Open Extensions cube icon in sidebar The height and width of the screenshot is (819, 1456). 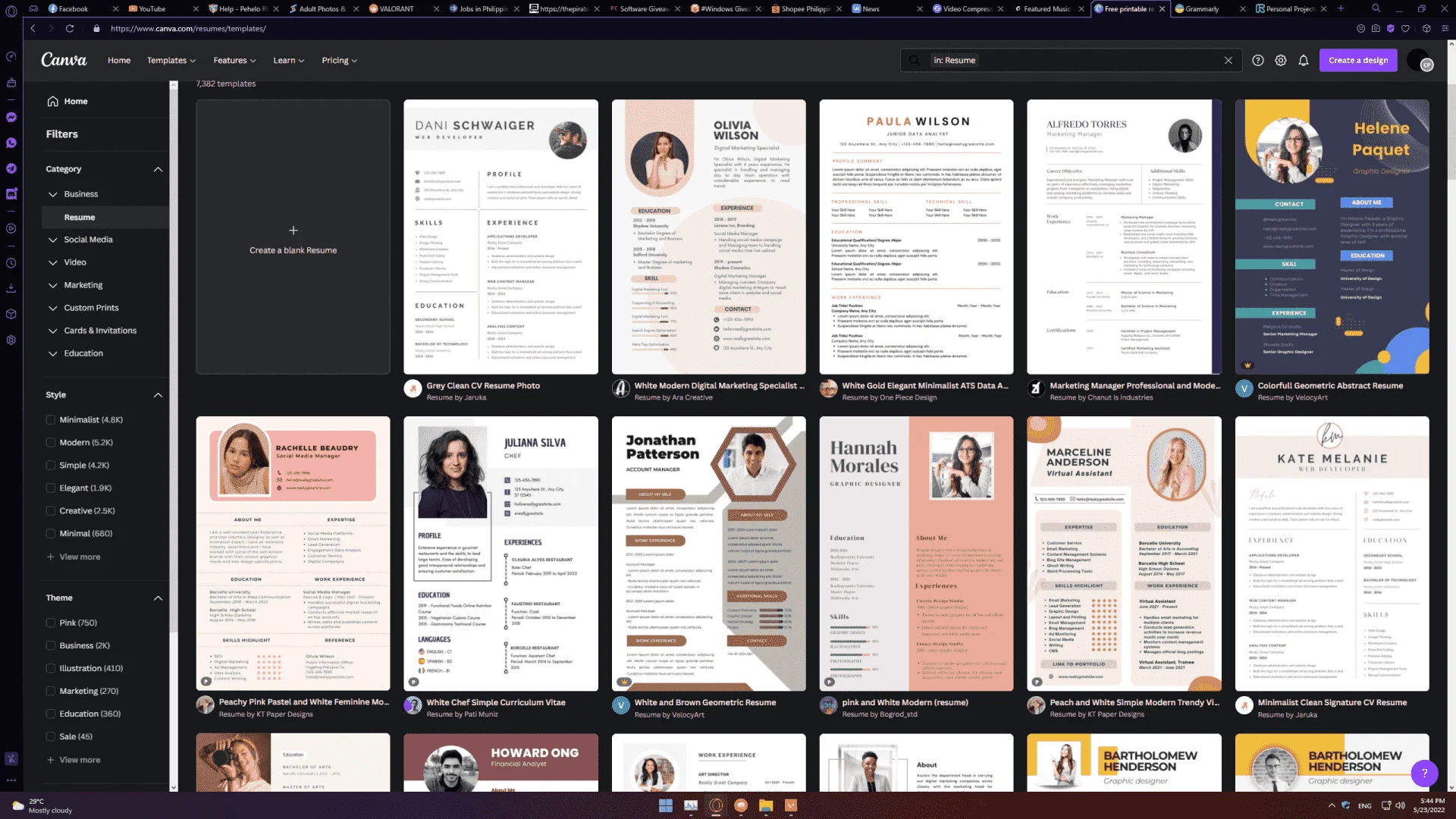11,314
